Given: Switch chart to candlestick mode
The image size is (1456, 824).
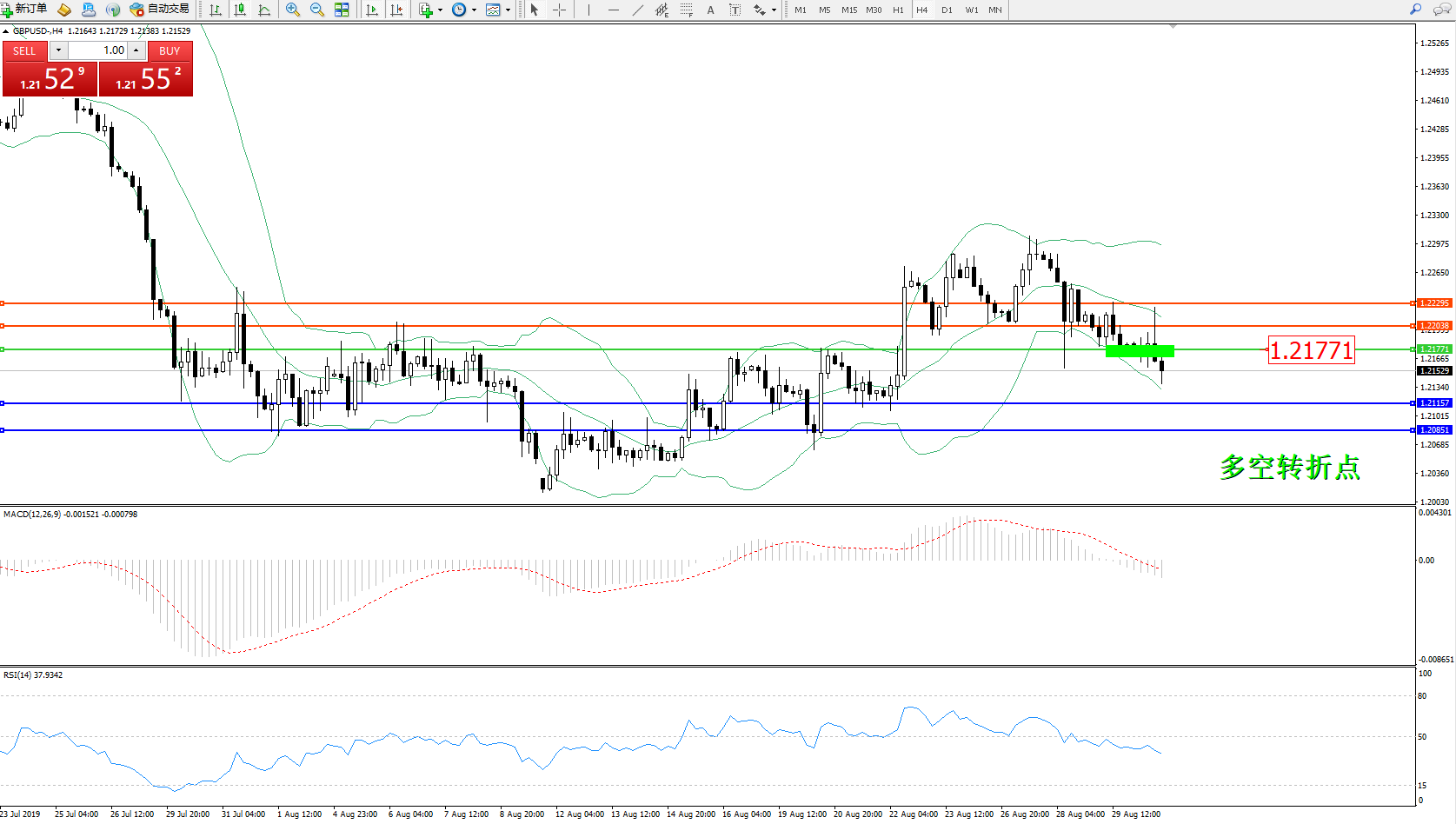Looking at the screenshot, I should pyautogui.click(x=240, y=10).
